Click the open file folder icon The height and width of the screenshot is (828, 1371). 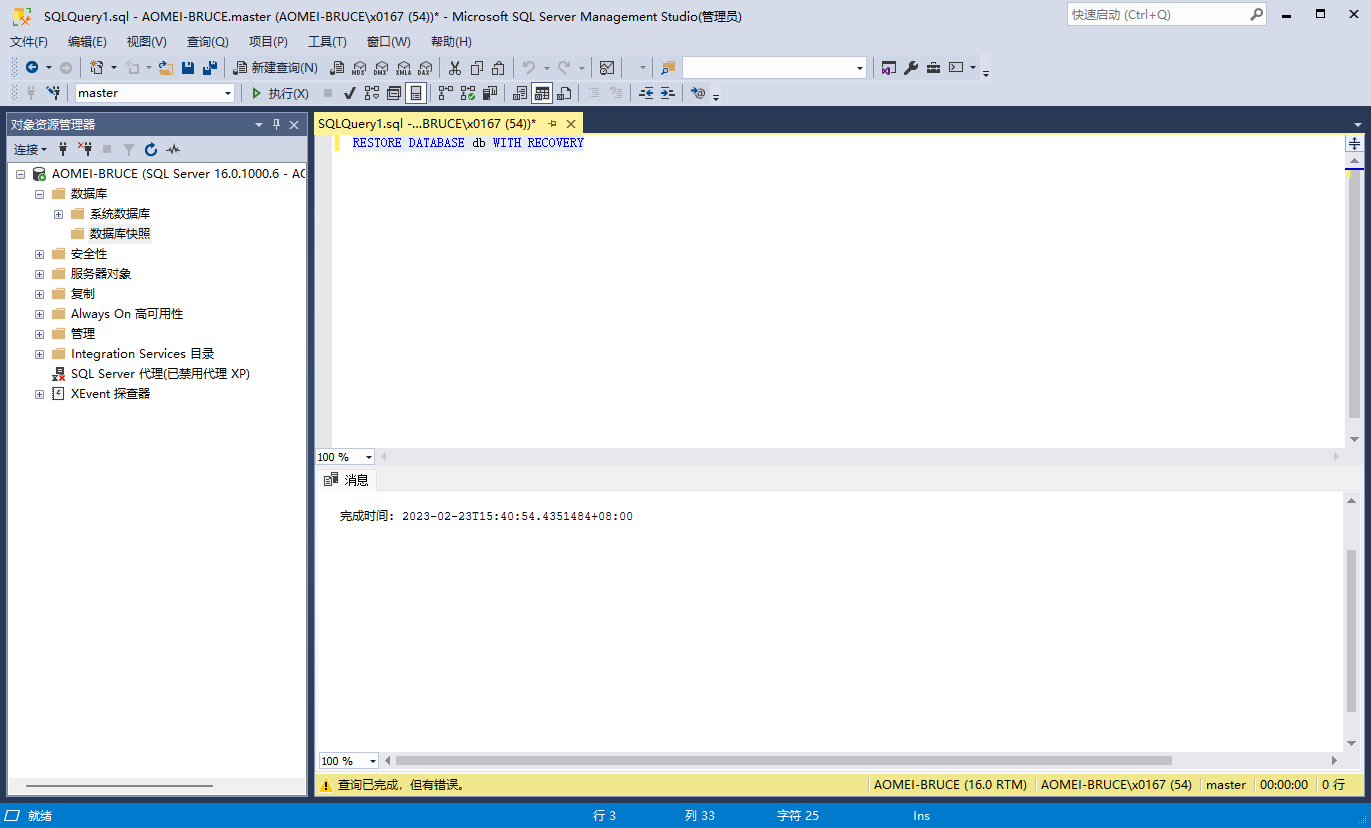pyautogui.click(x=166, y=68)
